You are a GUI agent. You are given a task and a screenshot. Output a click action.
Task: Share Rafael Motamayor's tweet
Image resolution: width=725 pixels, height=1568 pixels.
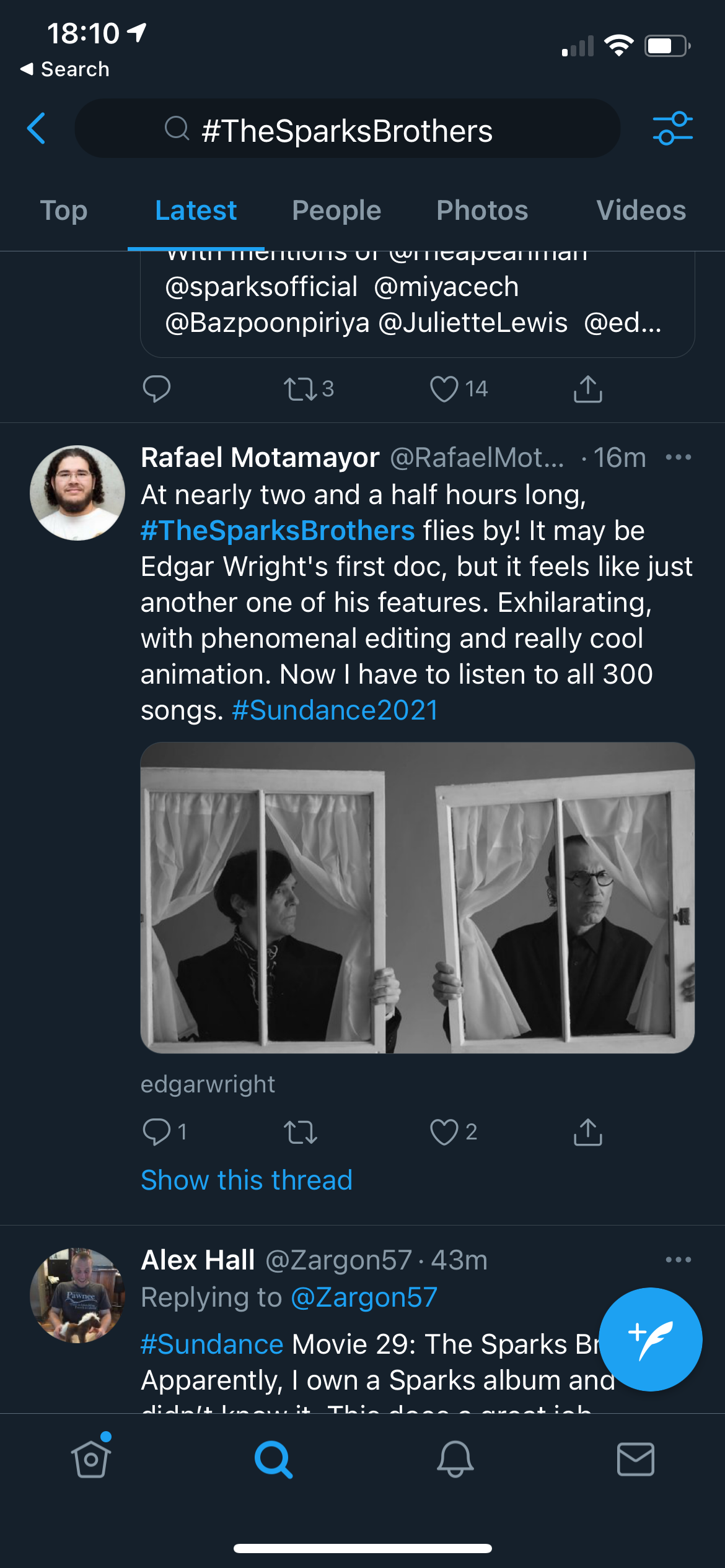pyautogui.click(x=587, y=1132)
